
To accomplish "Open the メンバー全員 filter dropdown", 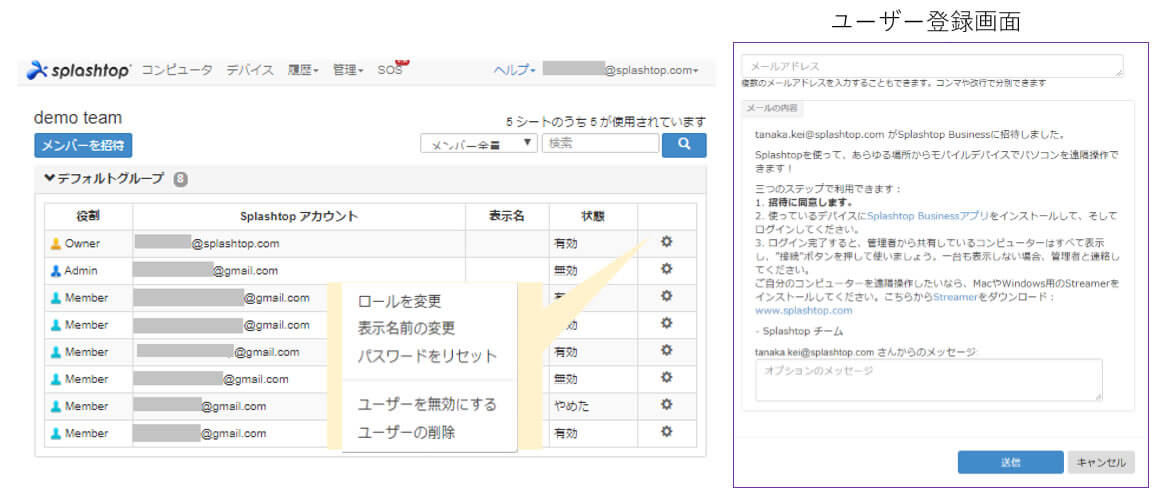I will [x=479, y=145].
